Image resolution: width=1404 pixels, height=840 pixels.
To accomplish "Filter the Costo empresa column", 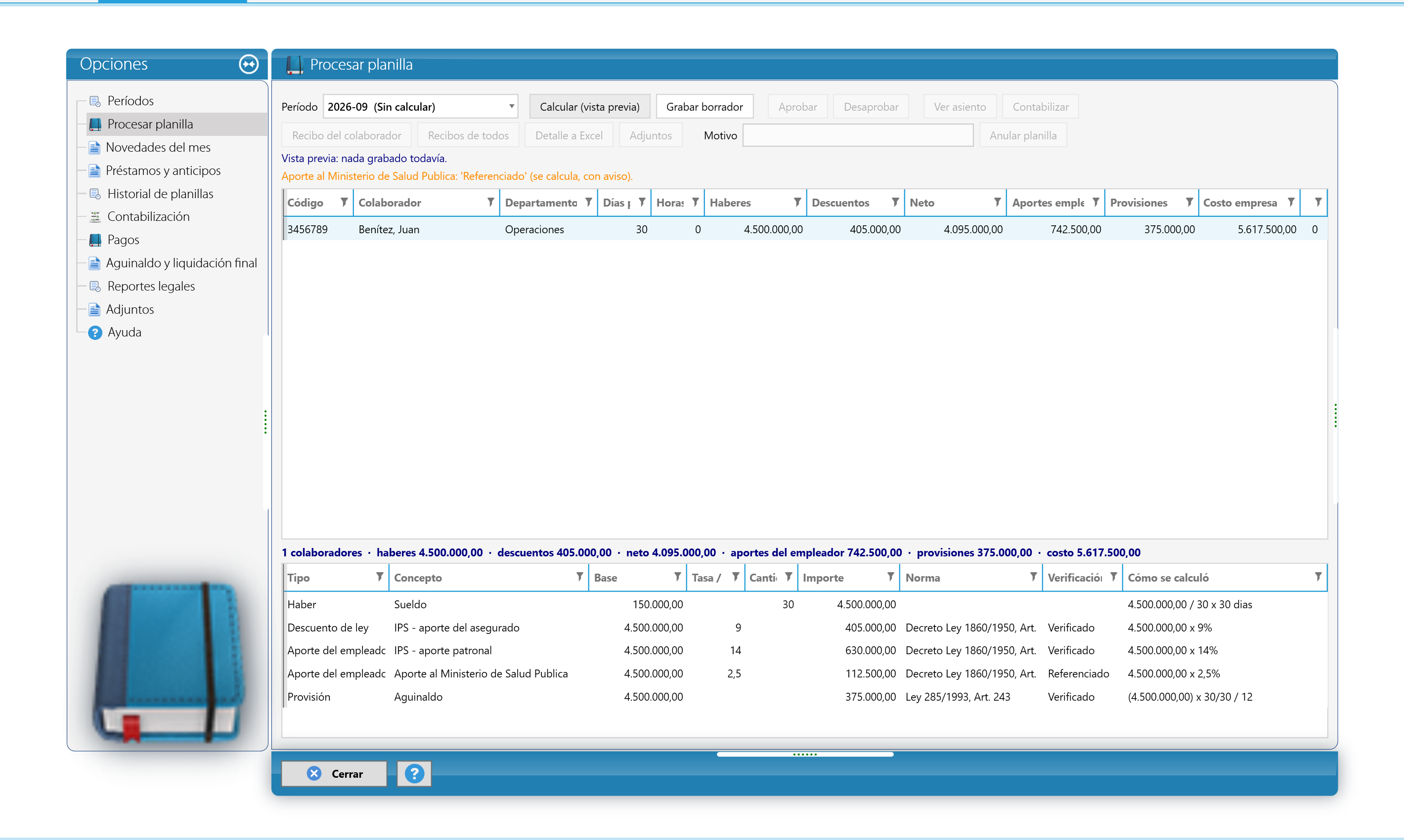I will (1291, 202).
